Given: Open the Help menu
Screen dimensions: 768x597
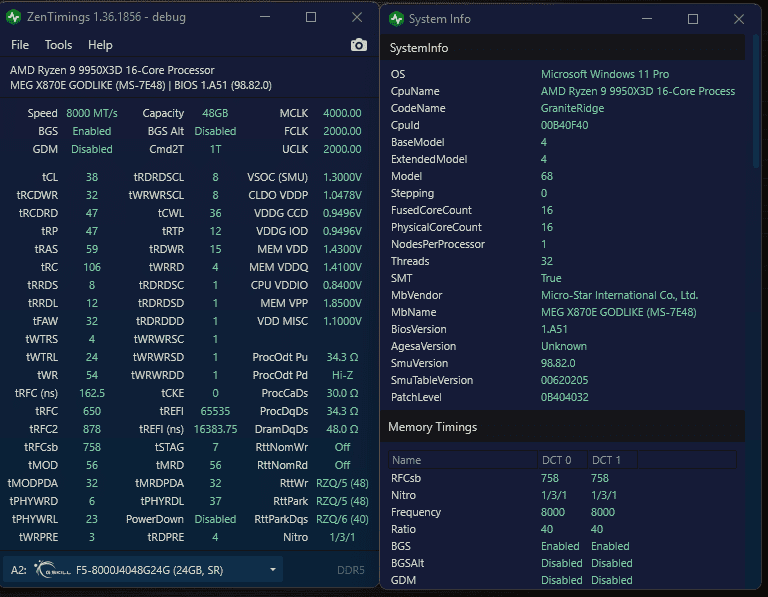Looking at the screenshot, I should click(x=100, y=45).
